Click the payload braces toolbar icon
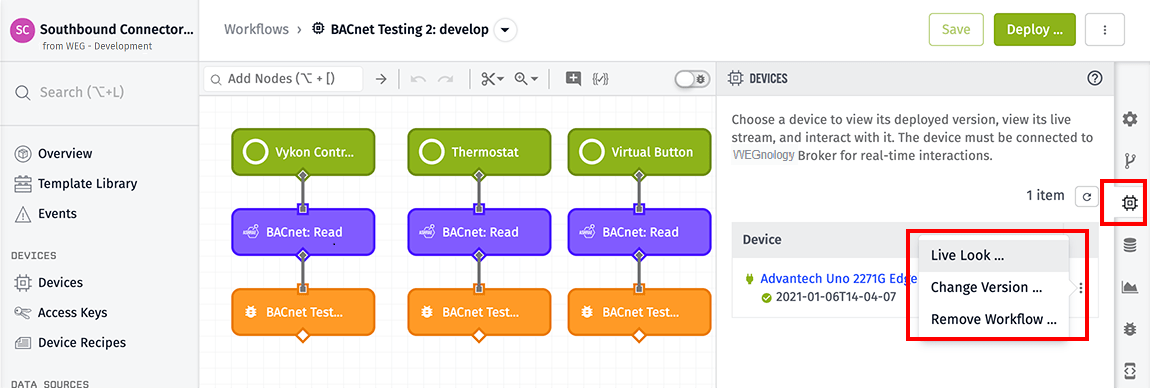This screenshot has width=1150, height=388. point(600,78)
